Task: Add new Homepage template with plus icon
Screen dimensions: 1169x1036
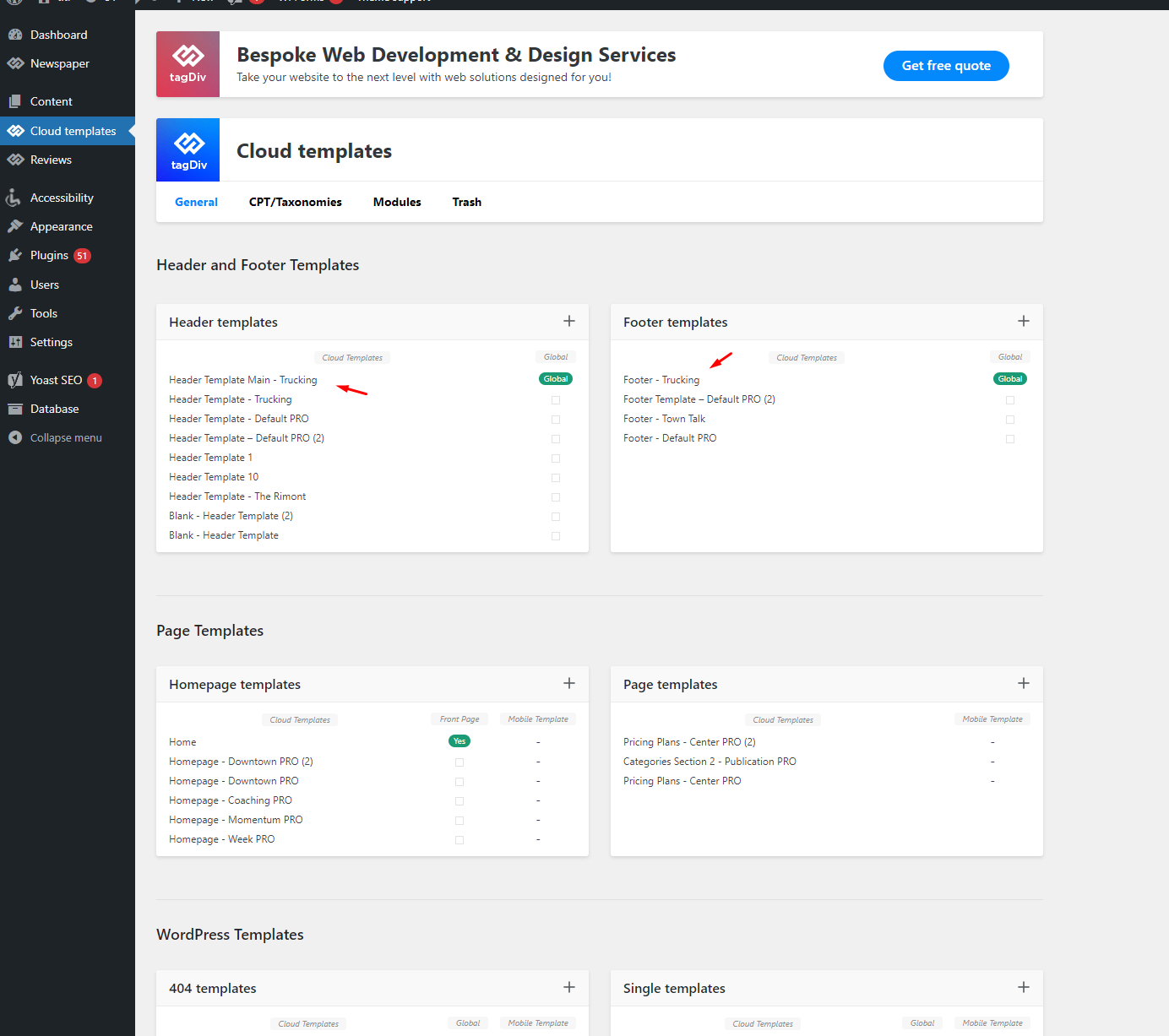Action: pos(569,683)
